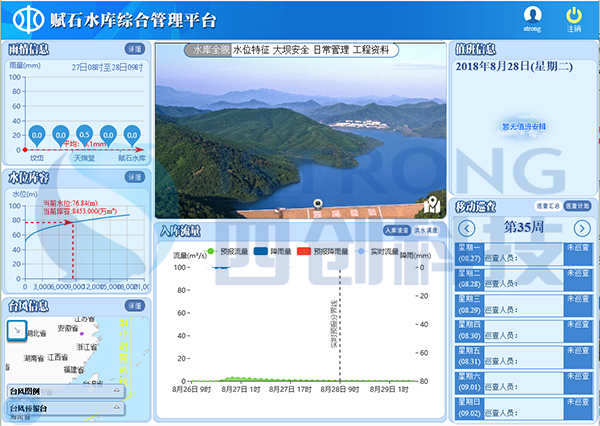600x426 pixels.
Task: Go to previous week in 移动巡查
Action: (466, 229)
